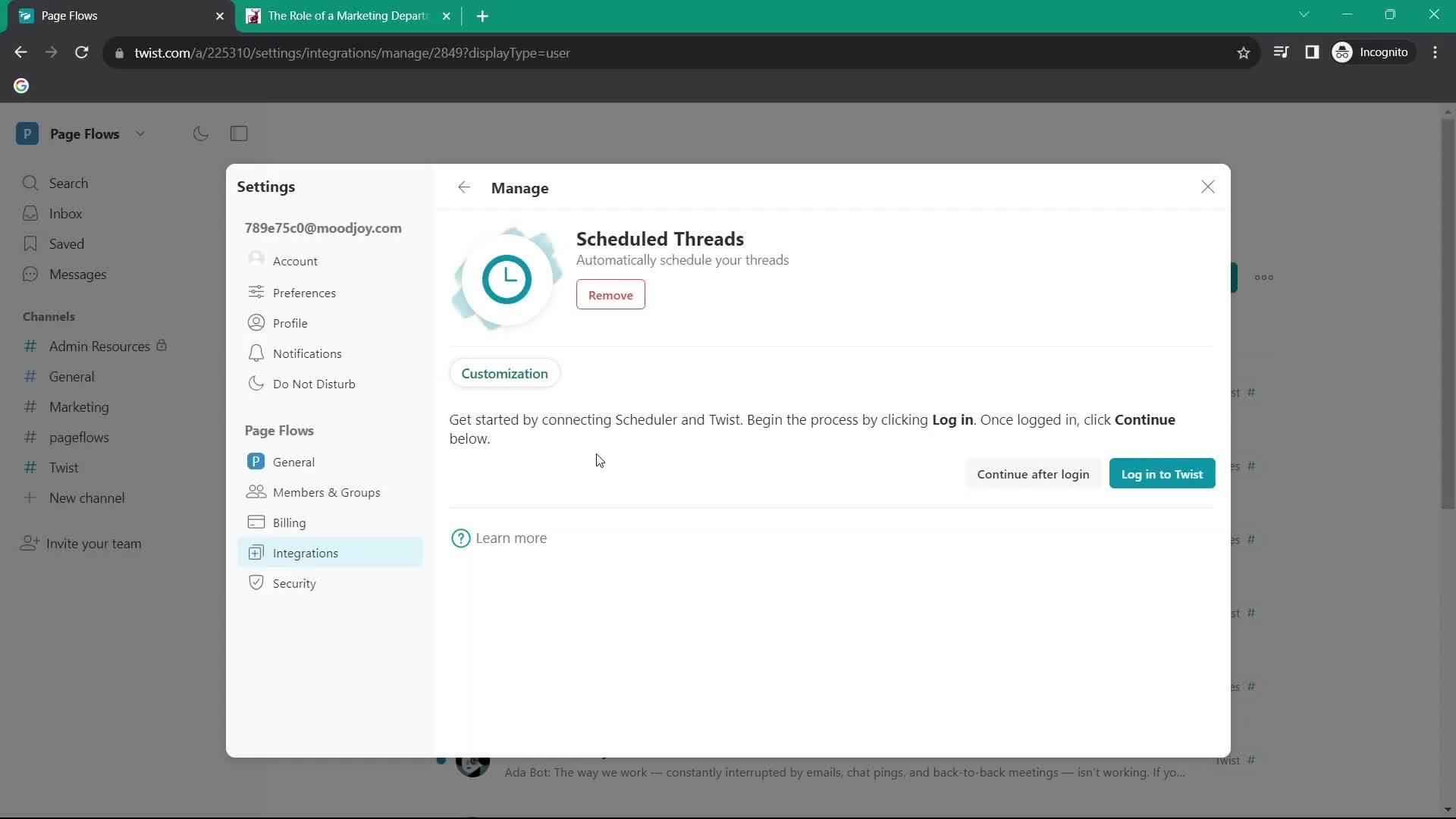Viewport: 1456px width, 819px height.
Task: Click Continue after login link
Action: pyautogui.click(x=1033, y=474)
